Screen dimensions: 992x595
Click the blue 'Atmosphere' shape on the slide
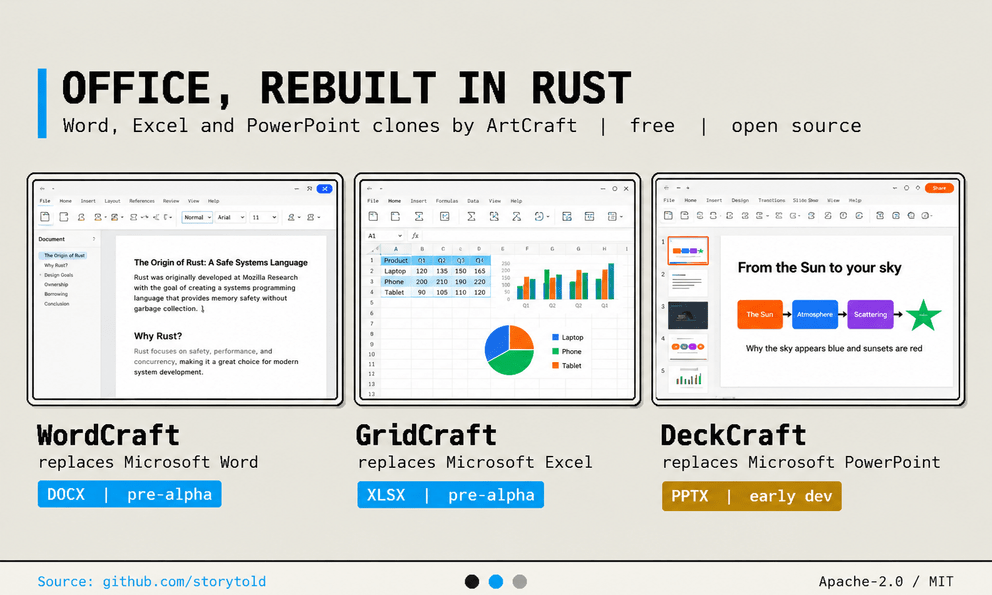tap(815, 315)
